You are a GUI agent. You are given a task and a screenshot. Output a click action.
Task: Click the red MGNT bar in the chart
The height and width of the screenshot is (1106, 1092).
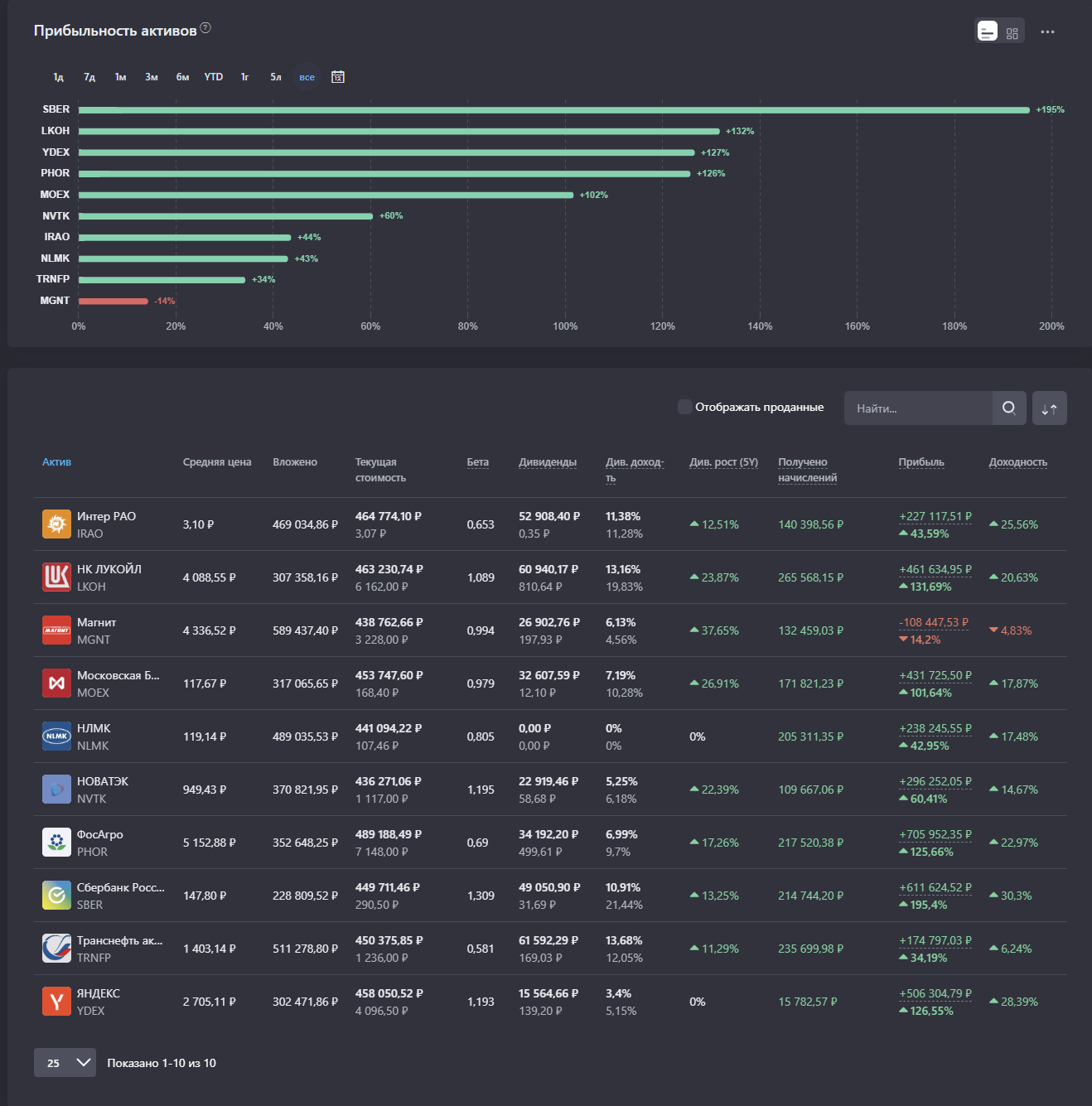pos(114,302)
